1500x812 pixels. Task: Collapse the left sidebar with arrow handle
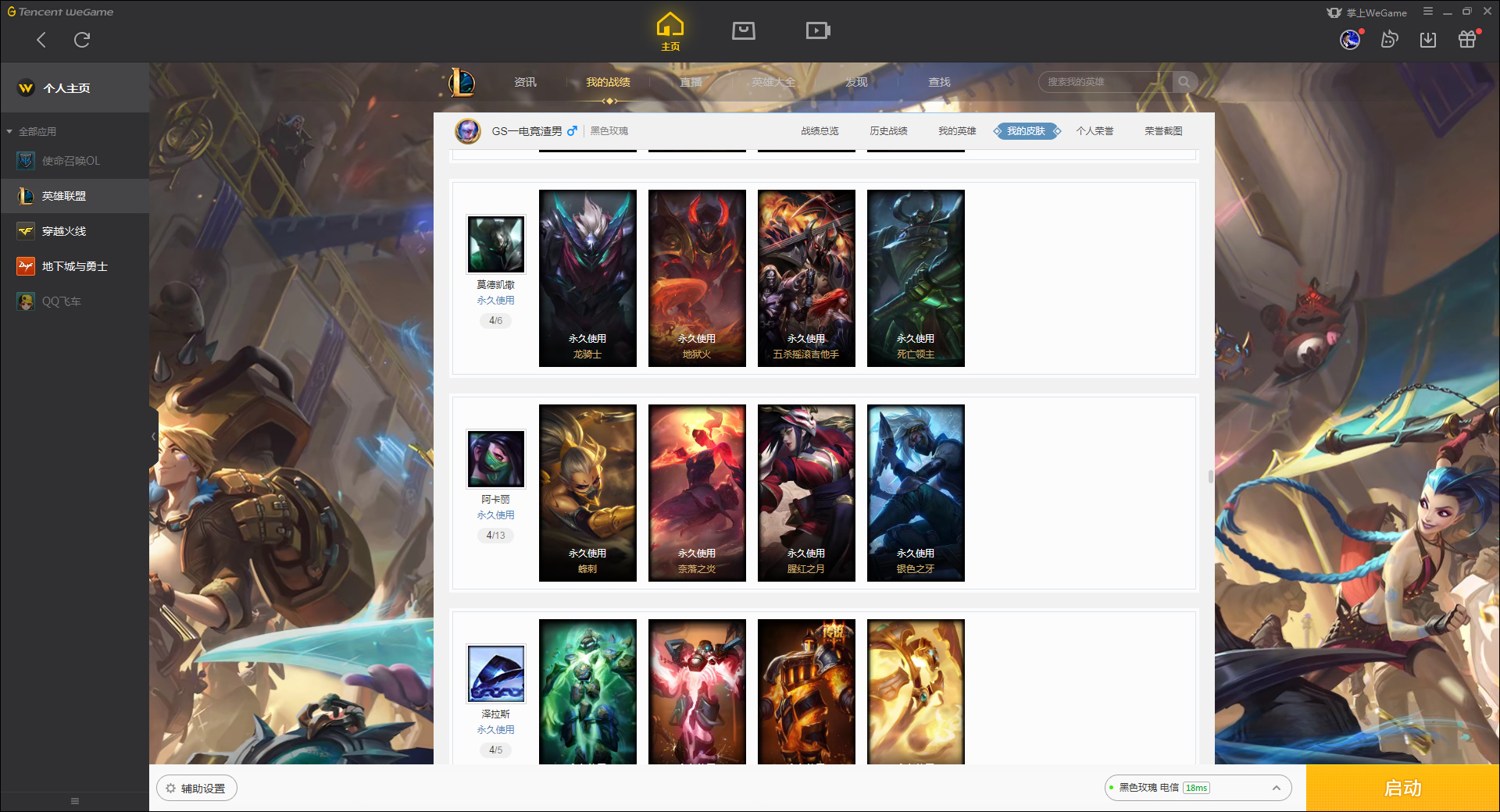[154, 436]
